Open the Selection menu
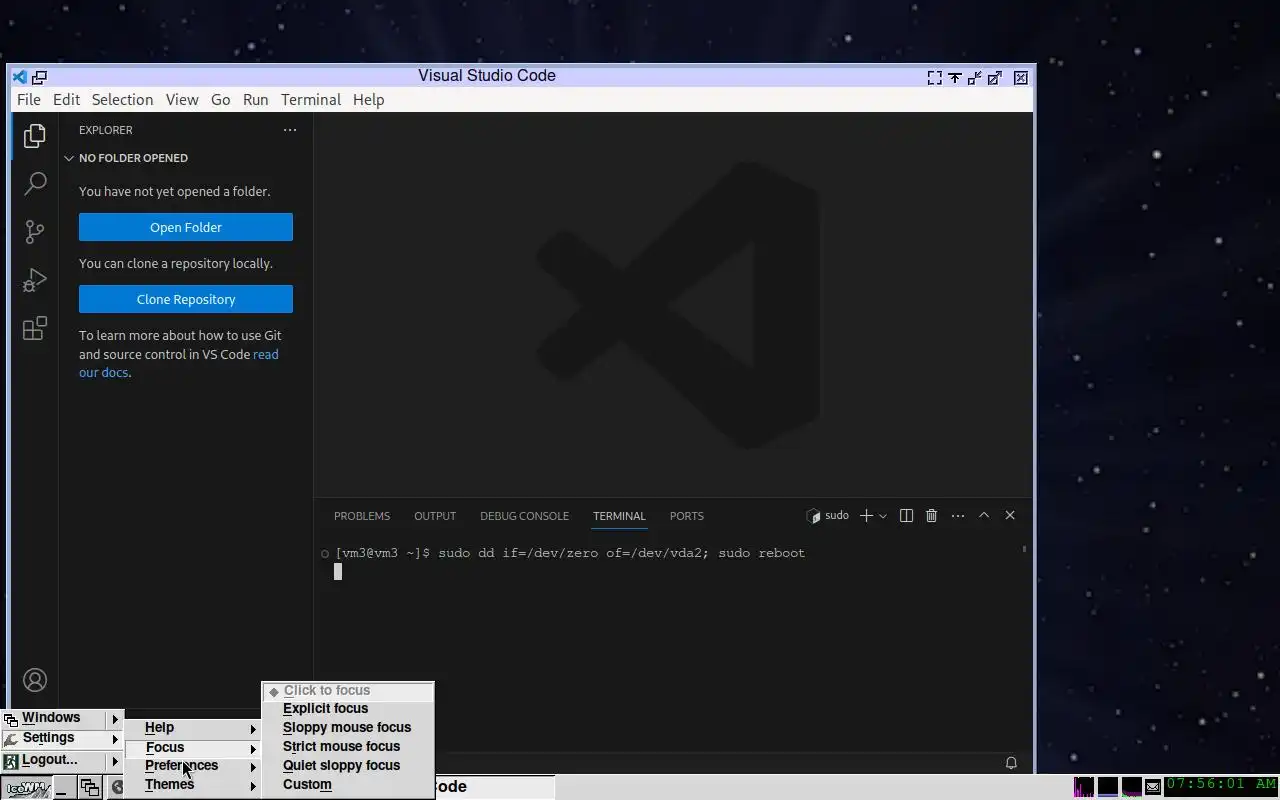Viewport: 1280px width, 800px height. [x=122, y=100]
